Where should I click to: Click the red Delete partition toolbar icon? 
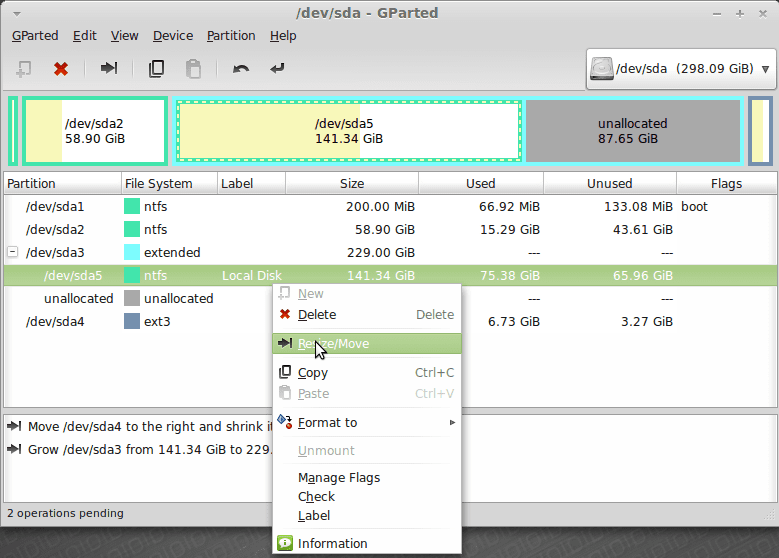coord(61,69)
